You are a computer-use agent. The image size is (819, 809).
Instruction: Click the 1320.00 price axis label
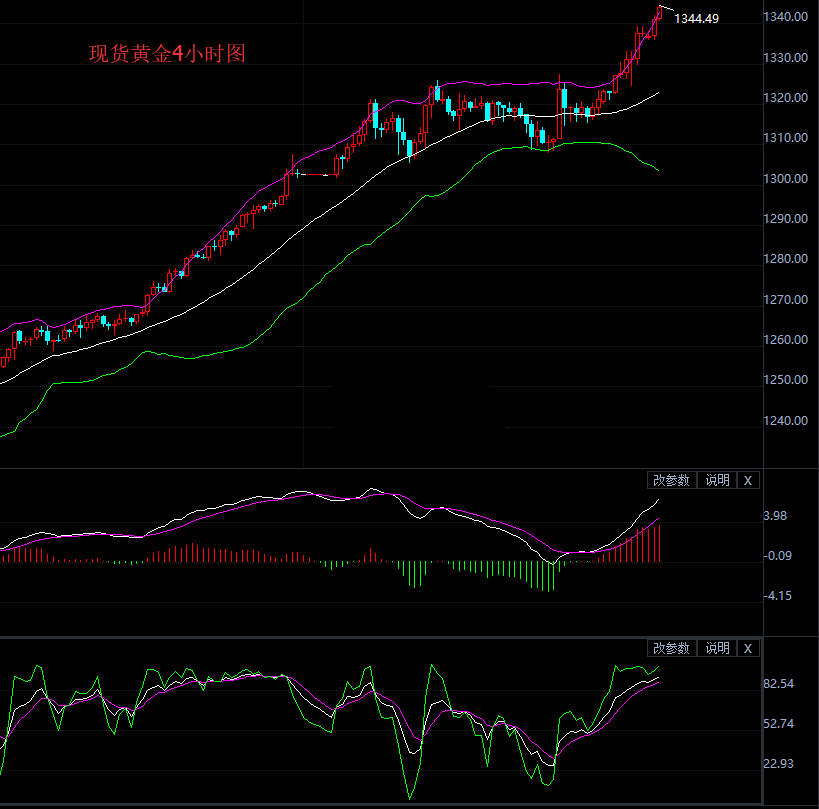coord(786,98)
